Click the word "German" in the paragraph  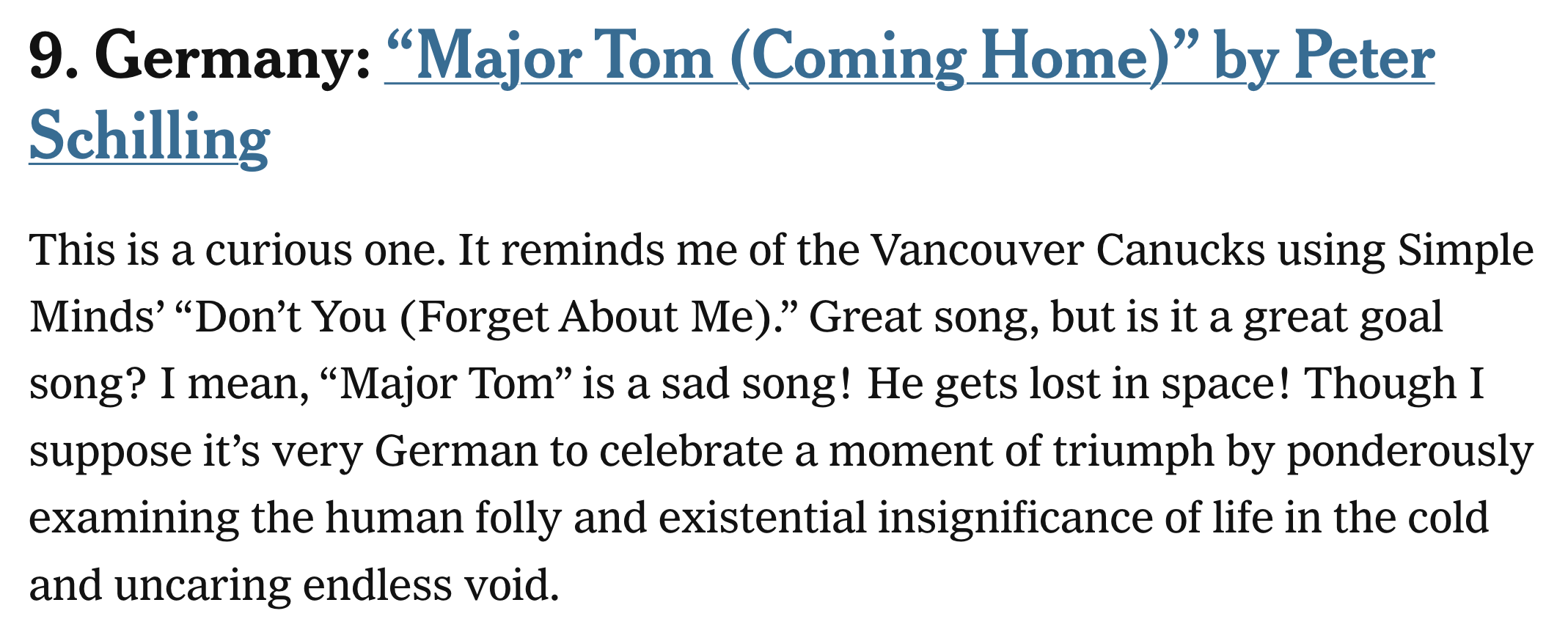[456, 451]
